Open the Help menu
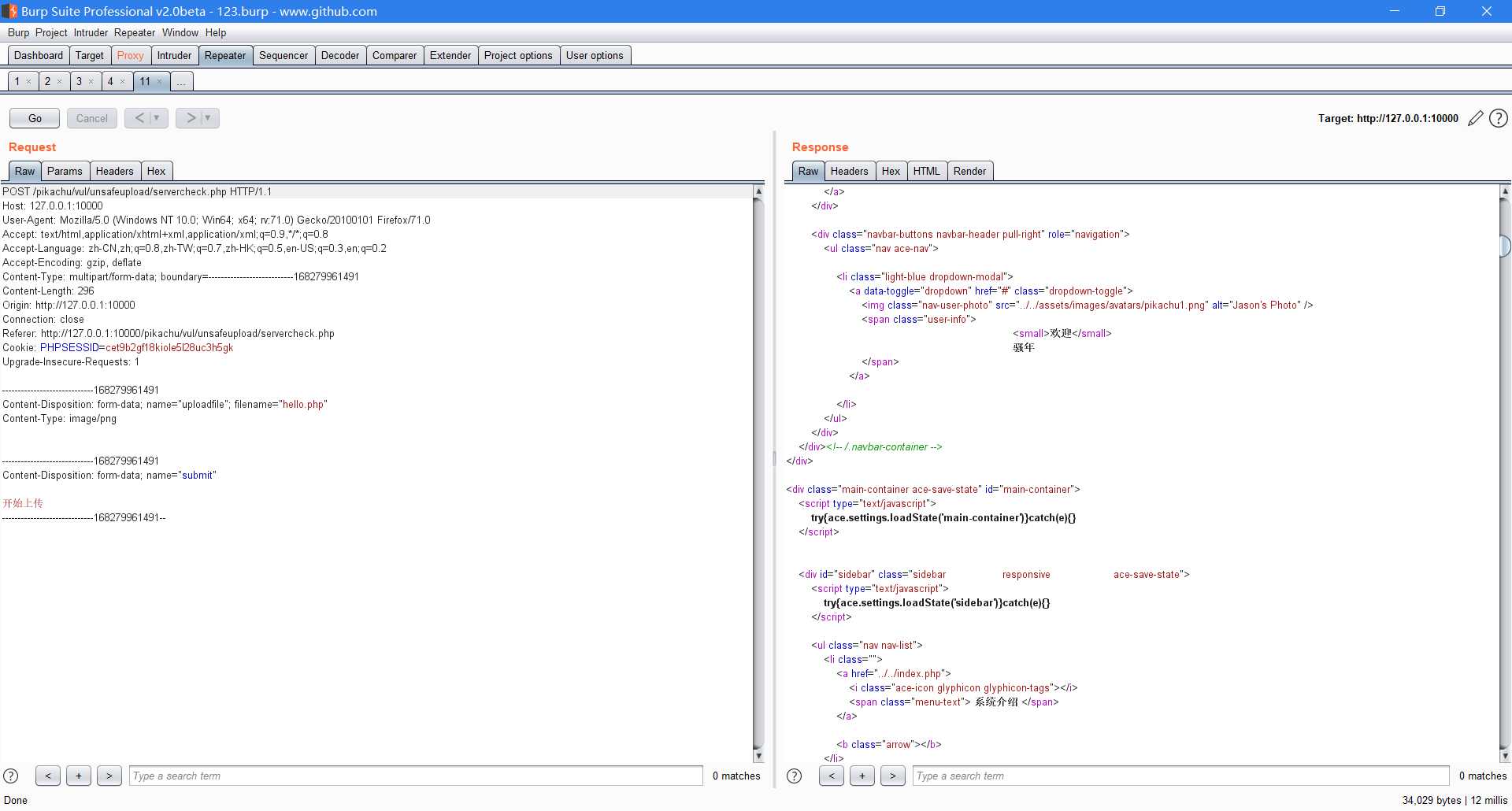 [x=216, y=32]
